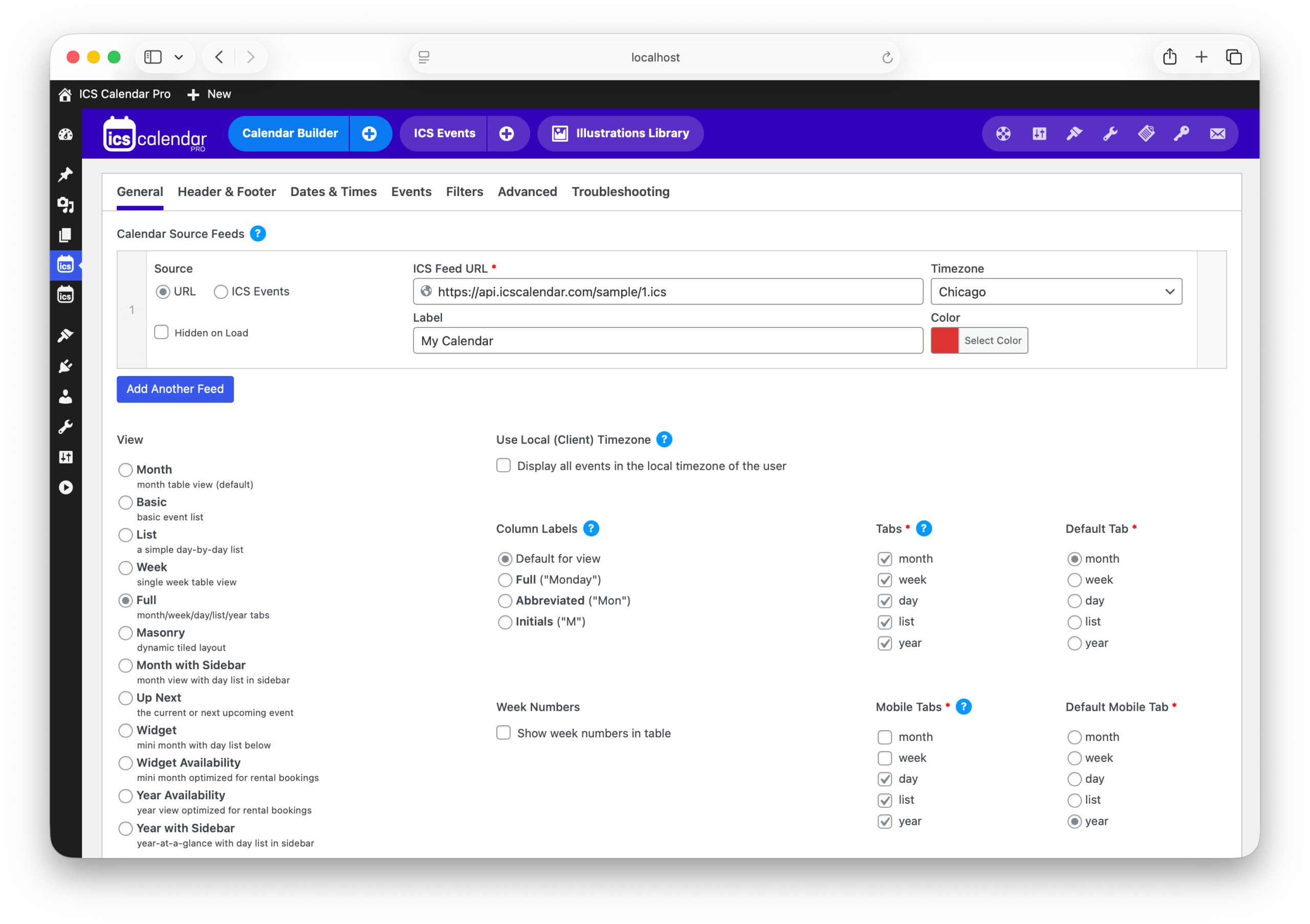Open the Illustrations Library

[x=620, y=134]
